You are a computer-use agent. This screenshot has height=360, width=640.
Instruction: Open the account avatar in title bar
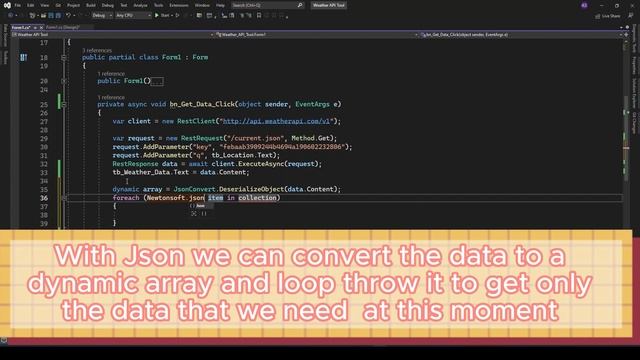pos(584,5)
